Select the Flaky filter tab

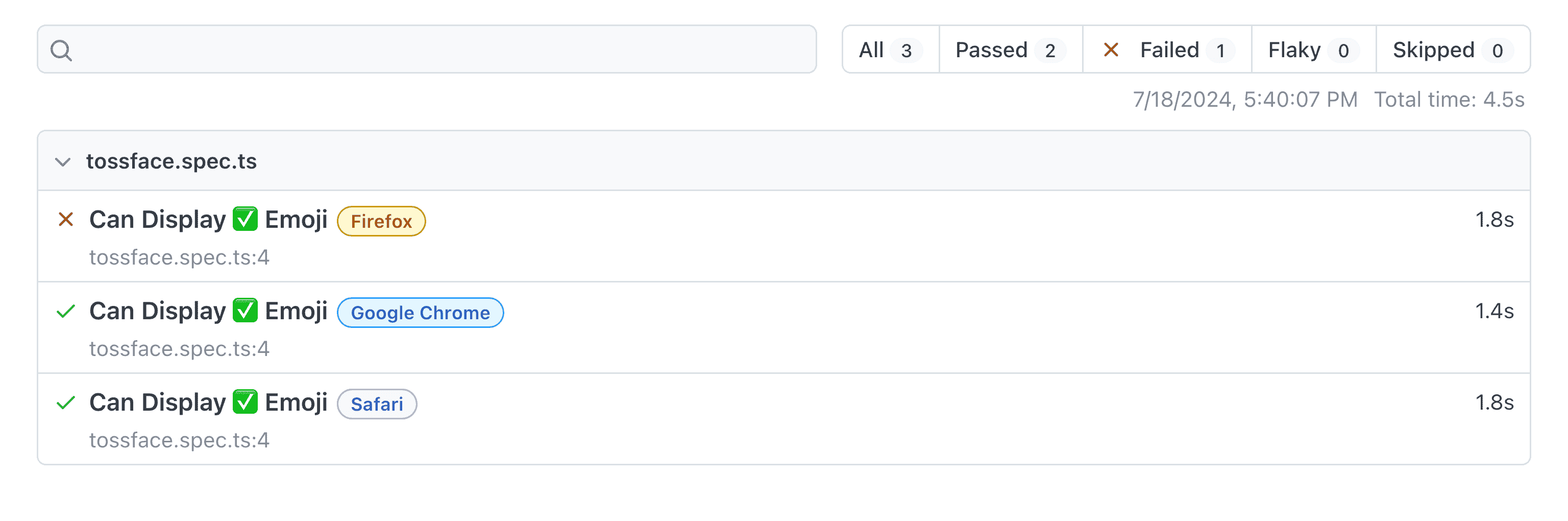[x=1313, y=50]
